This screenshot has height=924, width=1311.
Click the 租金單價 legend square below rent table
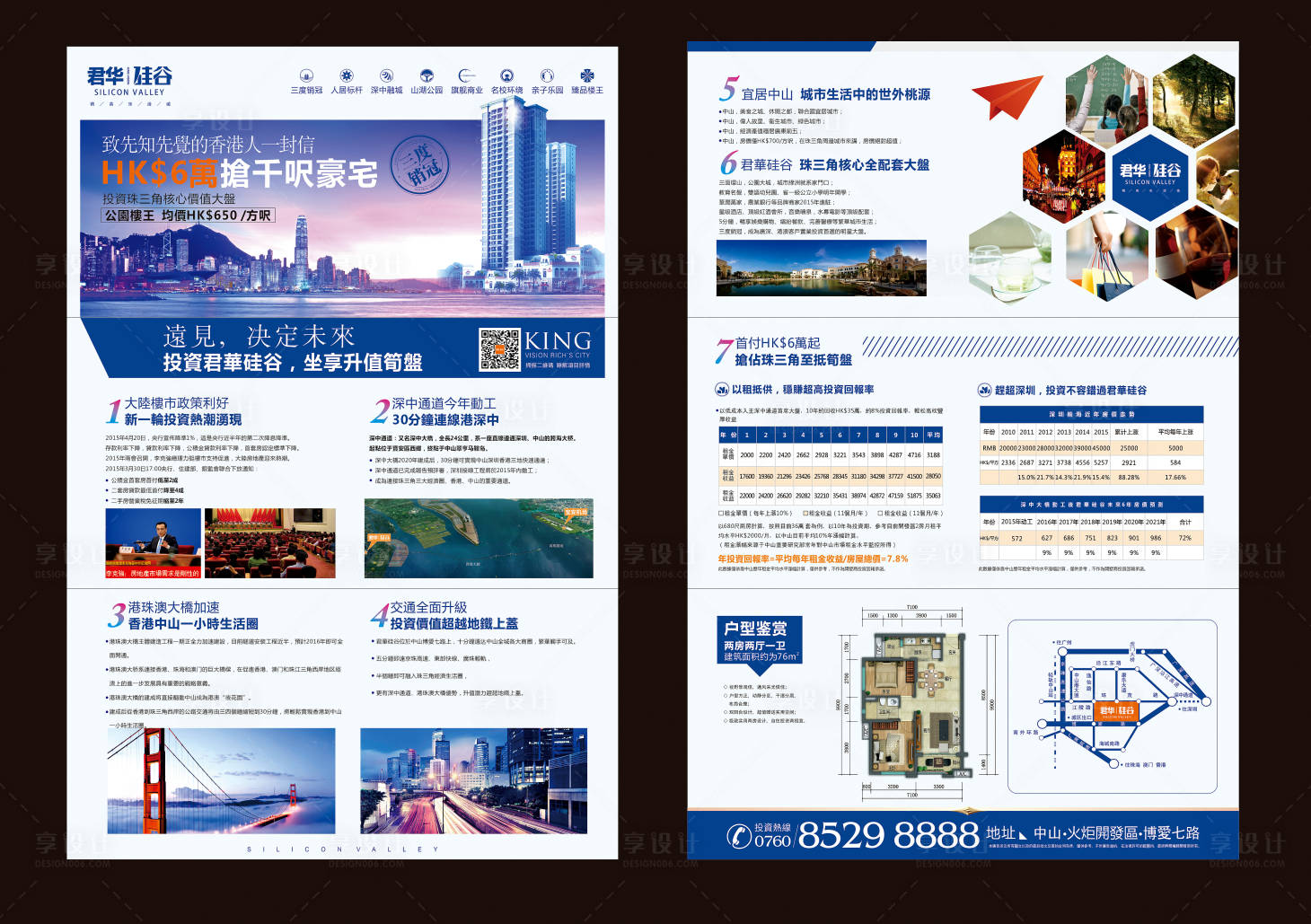720,513
